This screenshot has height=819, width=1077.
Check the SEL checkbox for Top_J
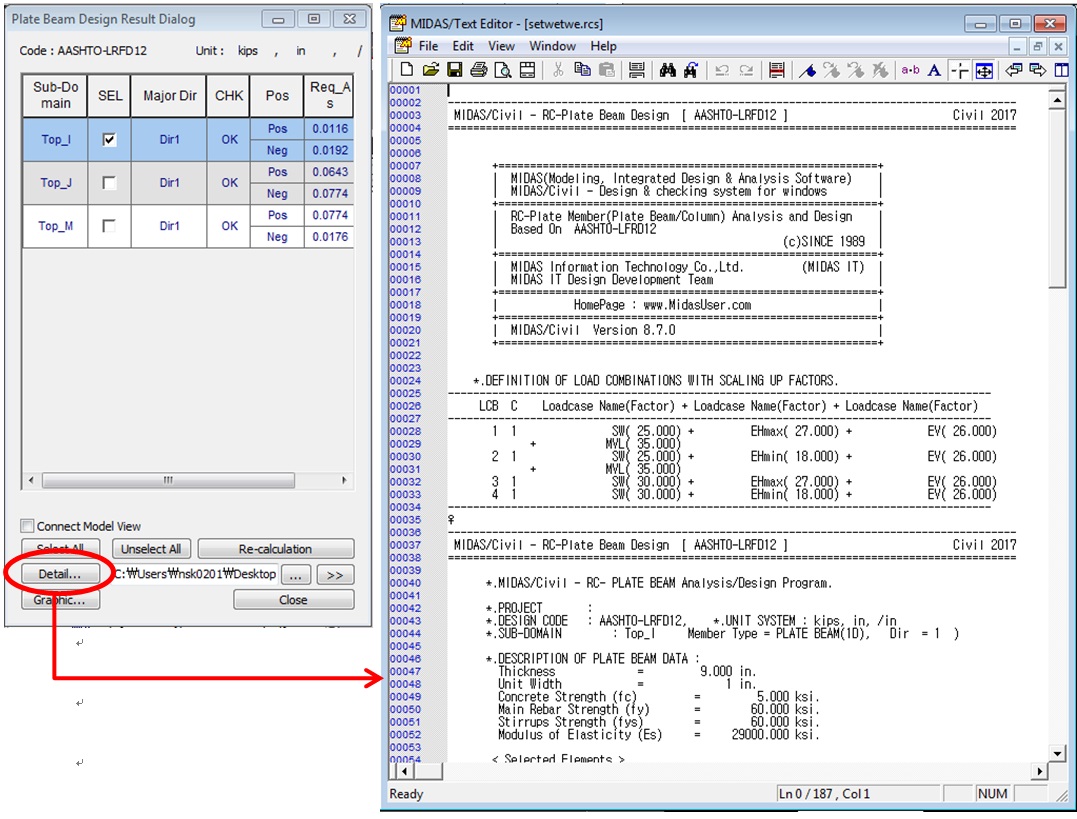109,183
